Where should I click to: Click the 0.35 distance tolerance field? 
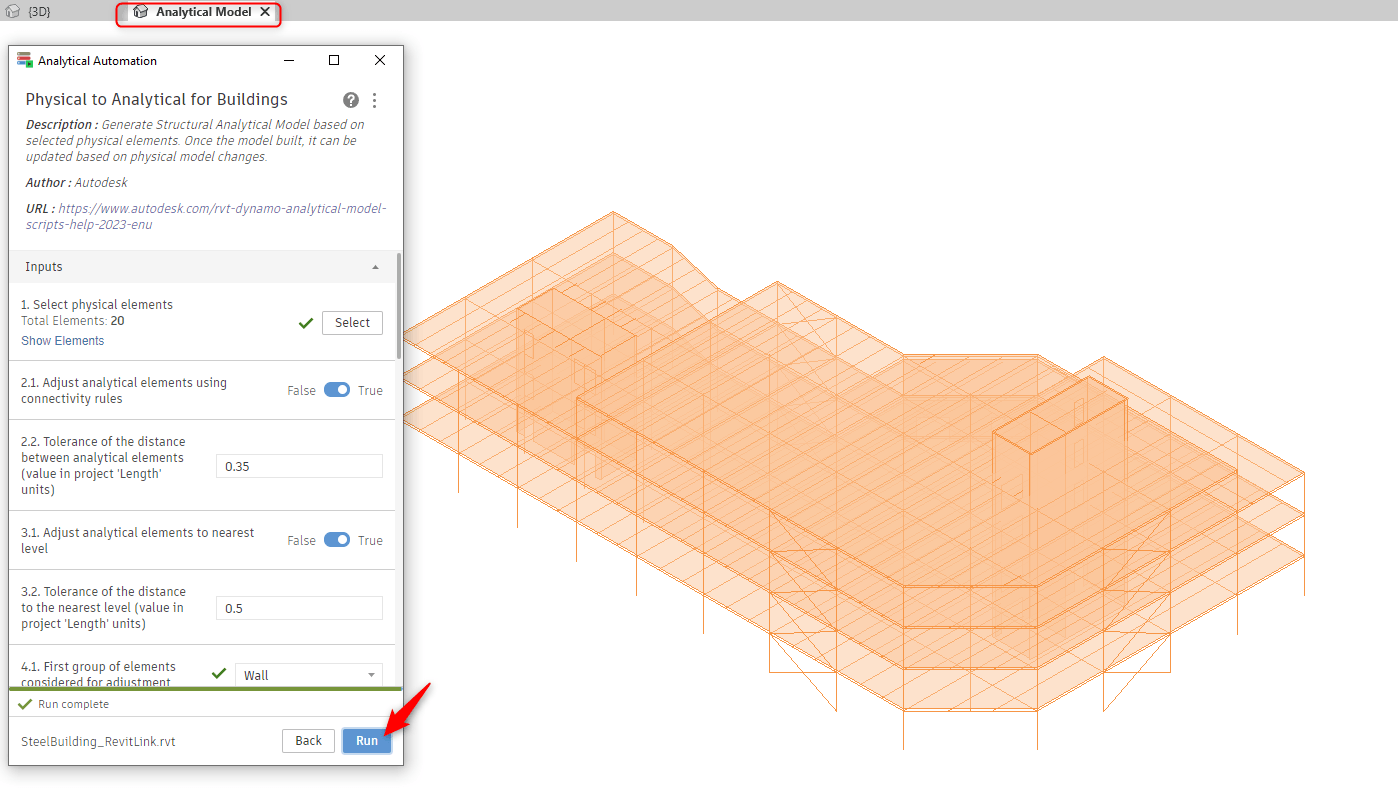click(x=299, y=466)
